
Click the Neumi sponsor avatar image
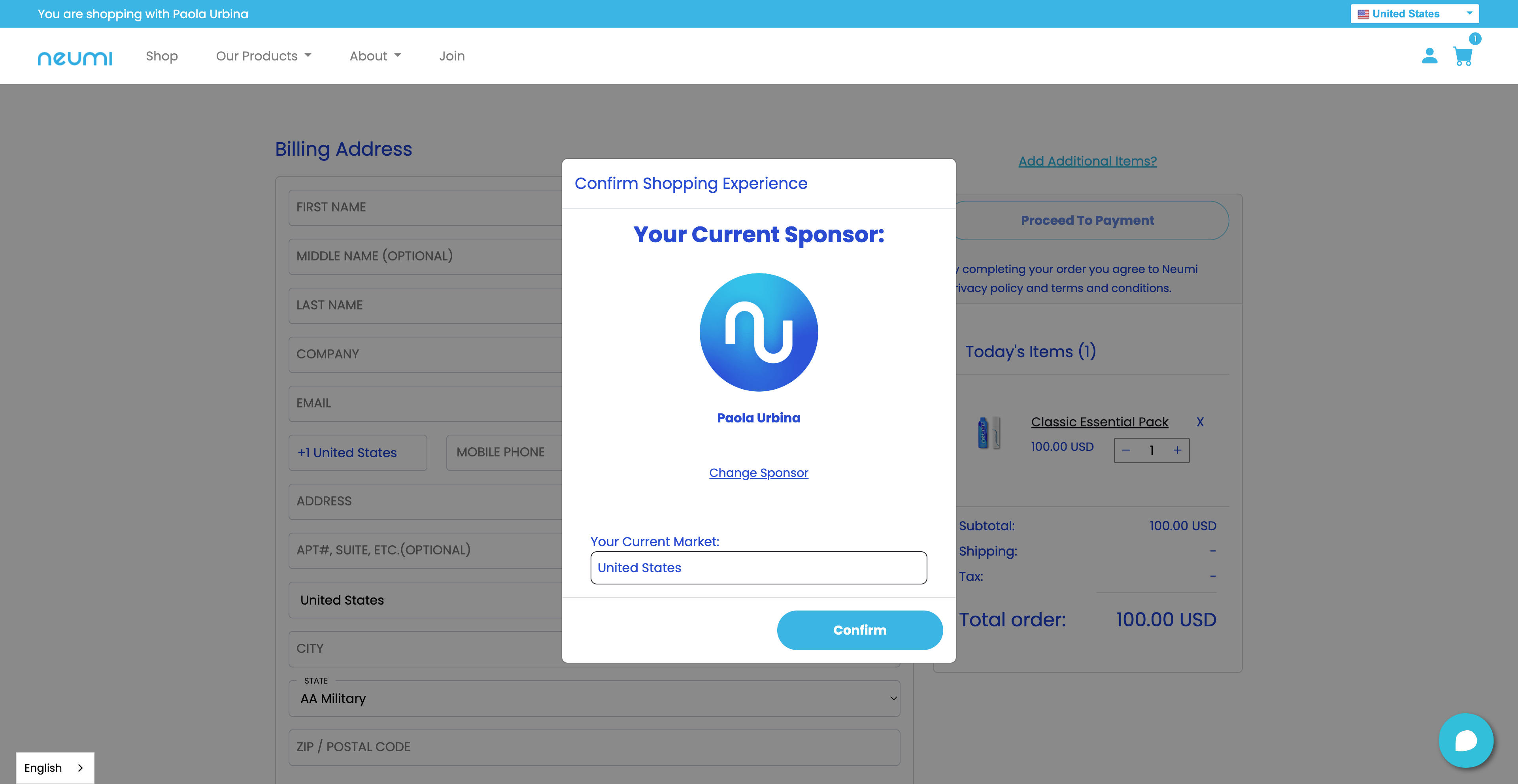[x=759, y=332]
